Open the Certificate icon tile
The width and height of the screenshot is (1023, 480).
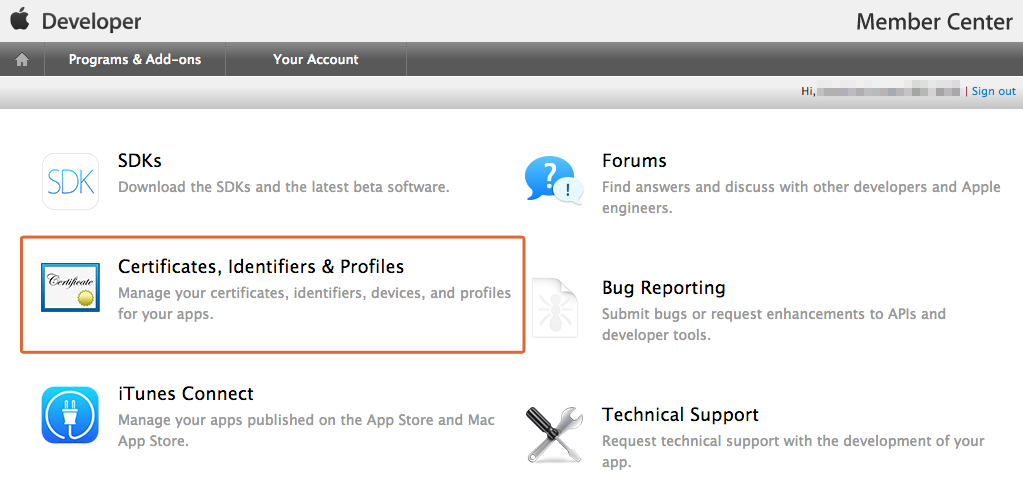[70, 288]
